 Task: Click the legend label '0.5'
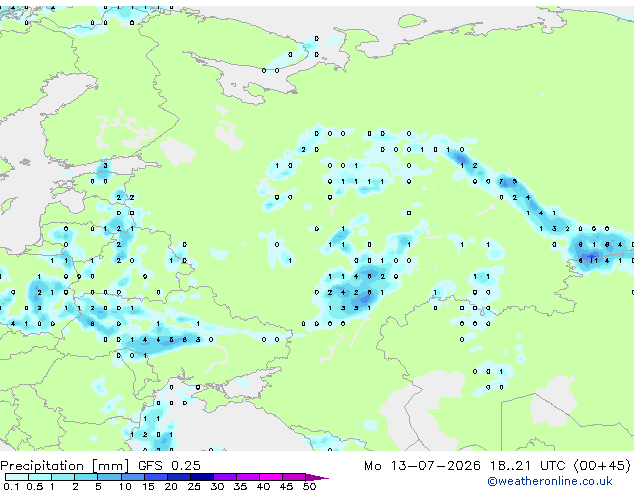(35, 486)
